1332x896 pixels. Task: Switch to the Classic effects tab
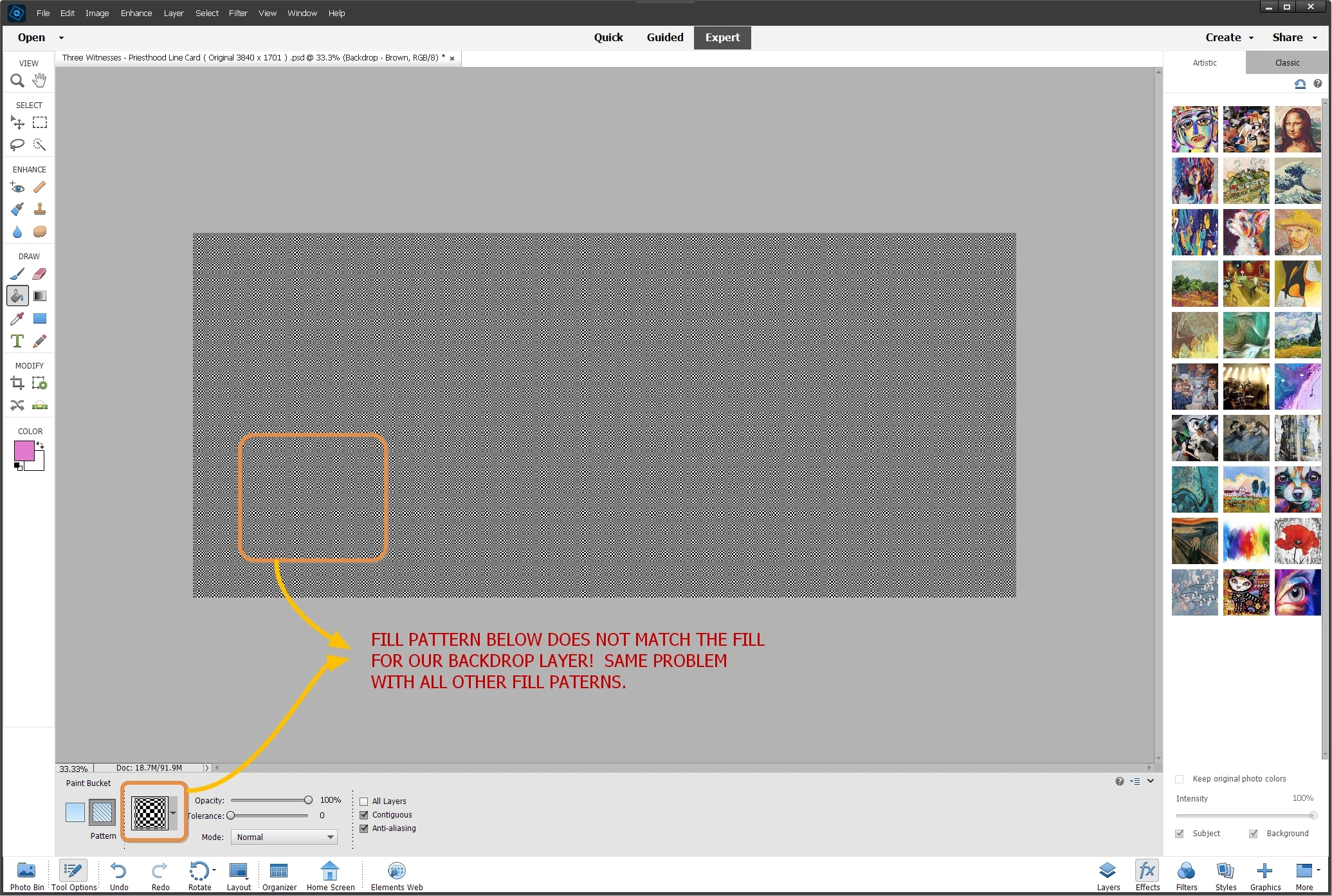[1286, 62]
